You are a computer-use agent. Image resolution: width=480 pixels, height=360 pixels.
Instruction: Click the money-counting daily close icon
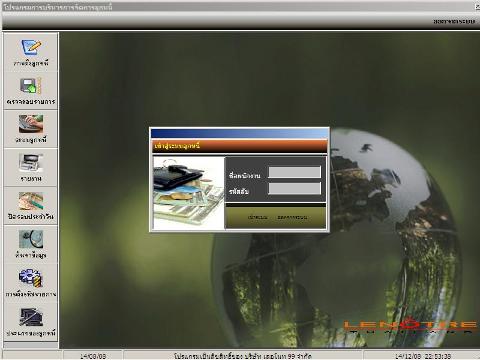coord(31,201)
